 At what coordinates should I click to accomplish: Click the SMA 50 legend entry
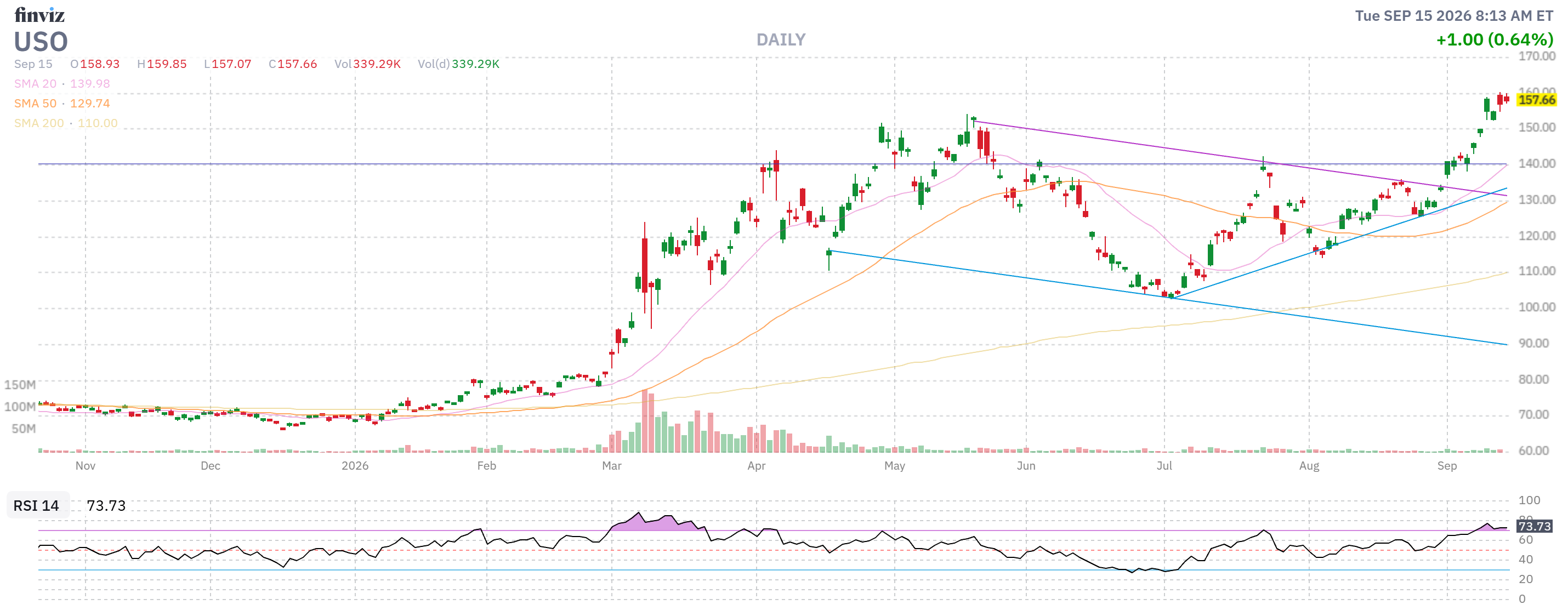pos(62,104)
